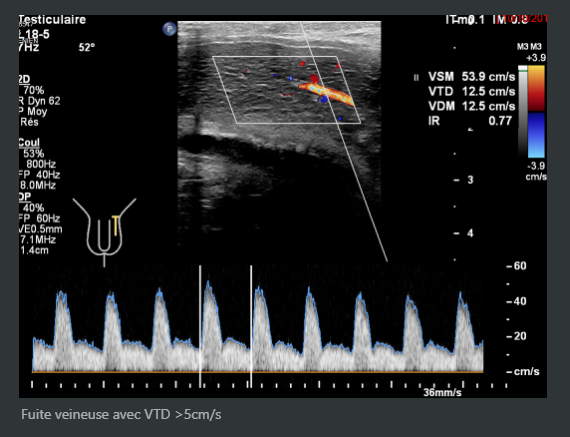Viewport: 570px width, 437px height.
Task: Click the second white spectral caliper line
Action: coord(250,326)
